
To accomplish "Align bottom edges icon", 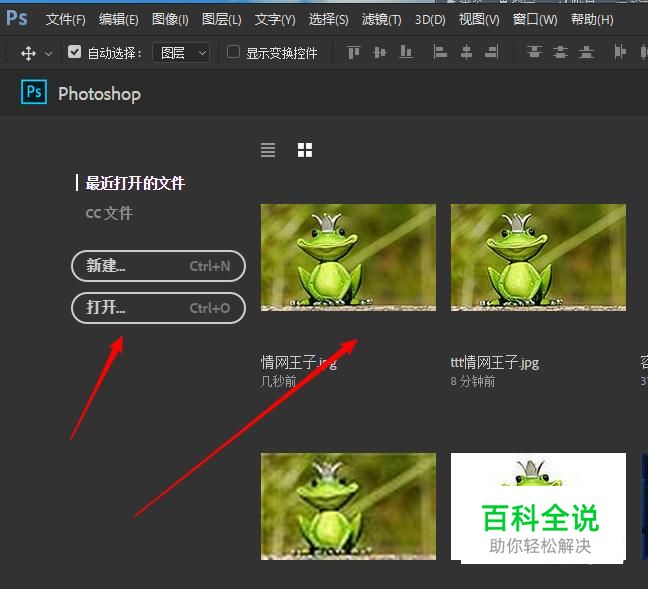I will click(406, 52).
